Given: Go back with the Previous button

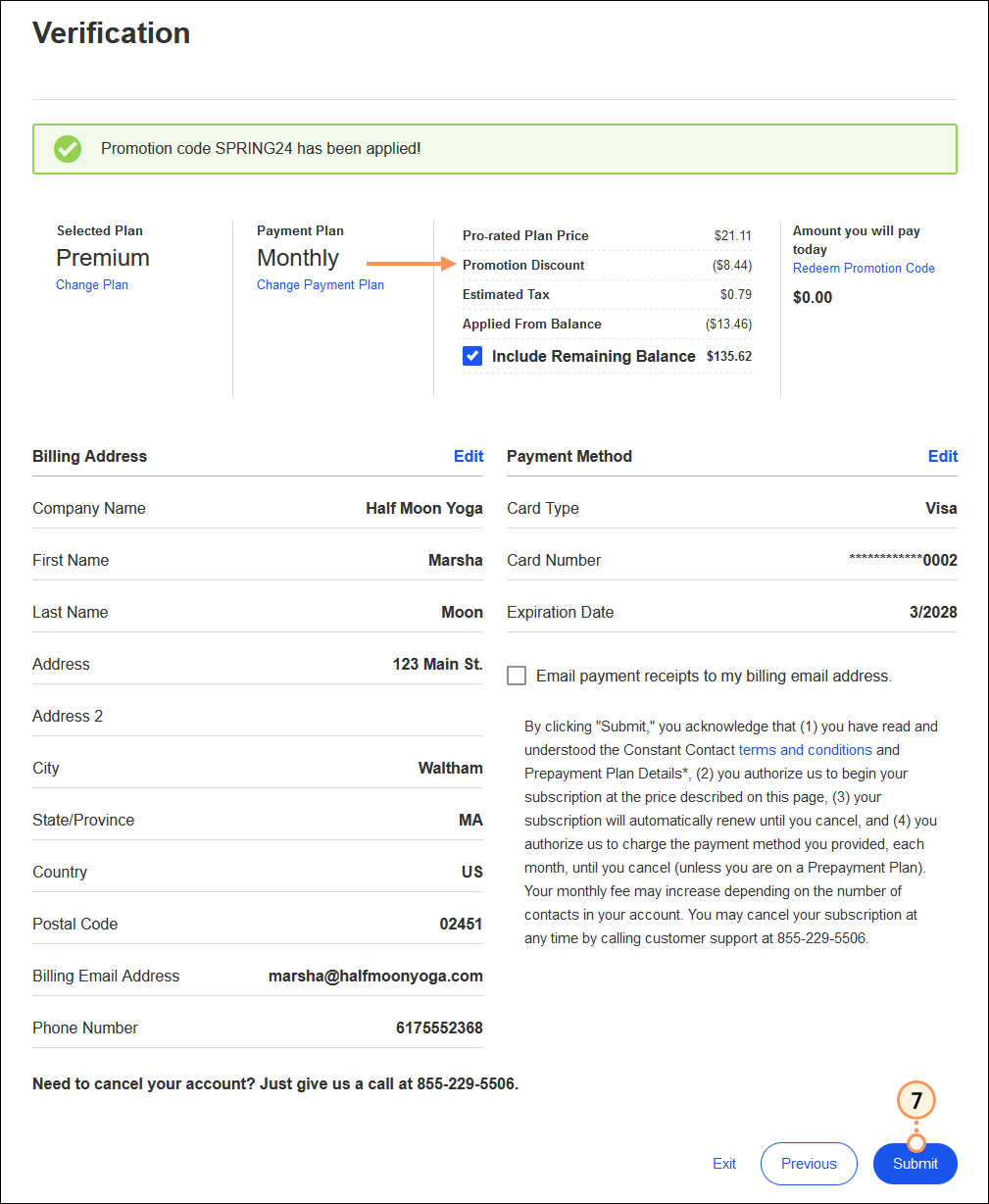Looking at the screenshot, I should [x=809, y=1164].
